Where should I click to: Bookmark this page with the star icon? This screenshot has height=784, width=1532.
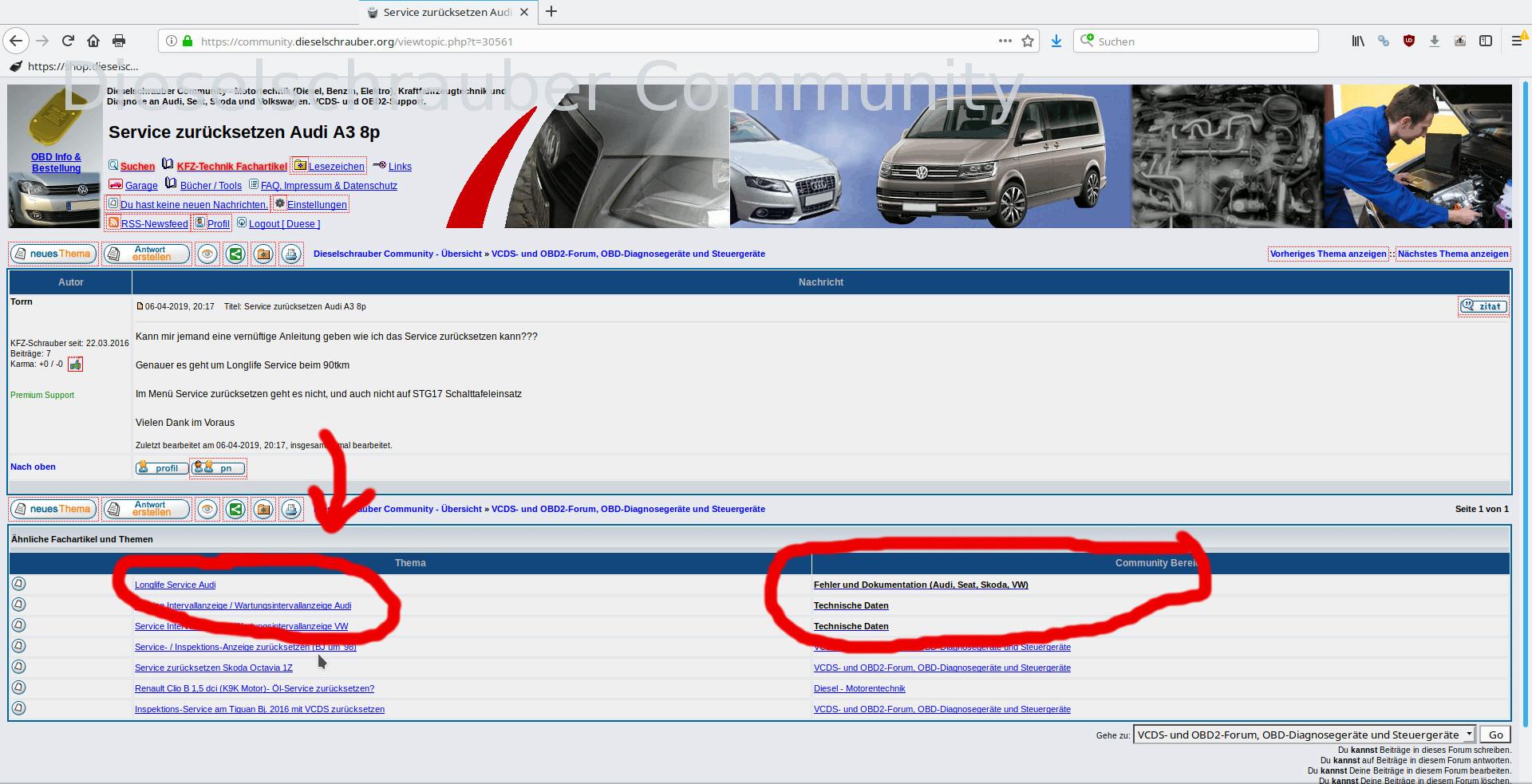point(1028,41)
